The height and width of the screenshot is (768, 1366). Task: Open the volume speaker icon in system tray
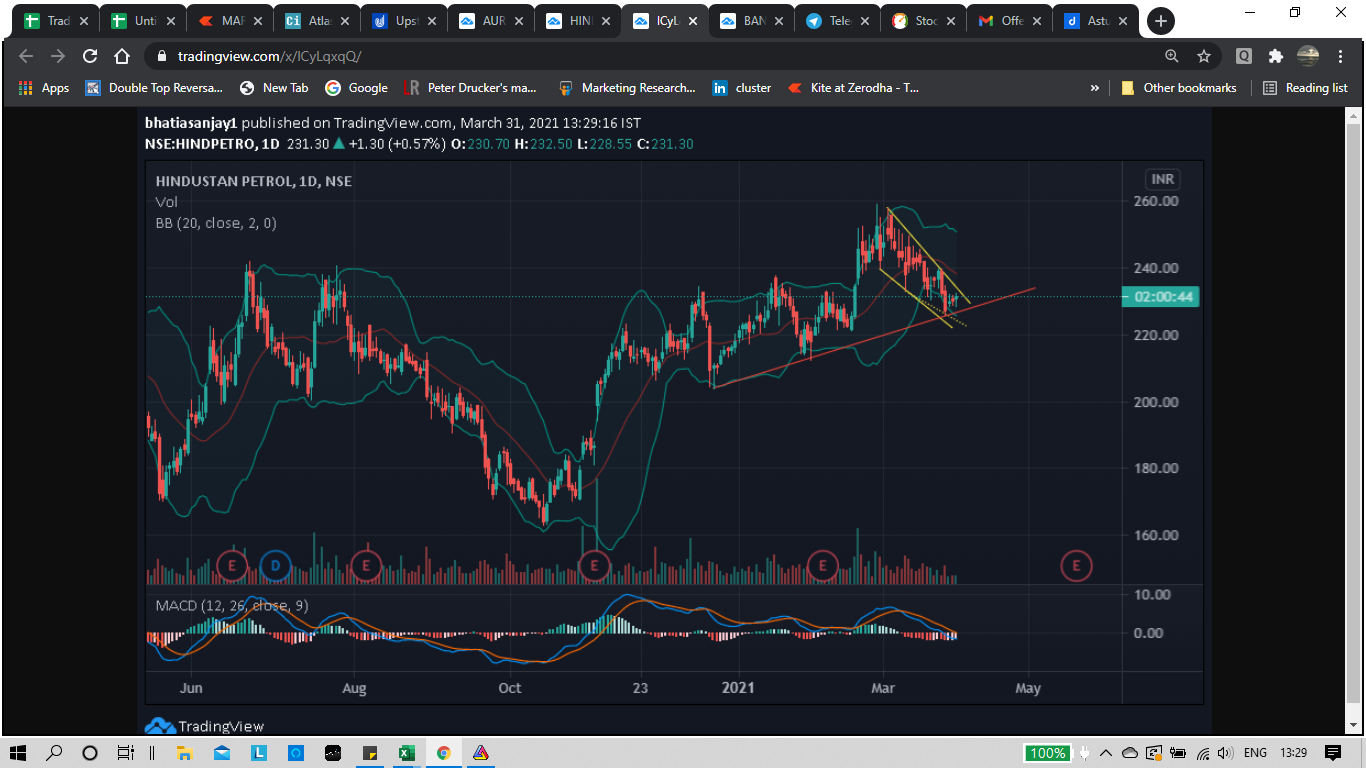click(1226, 753)
